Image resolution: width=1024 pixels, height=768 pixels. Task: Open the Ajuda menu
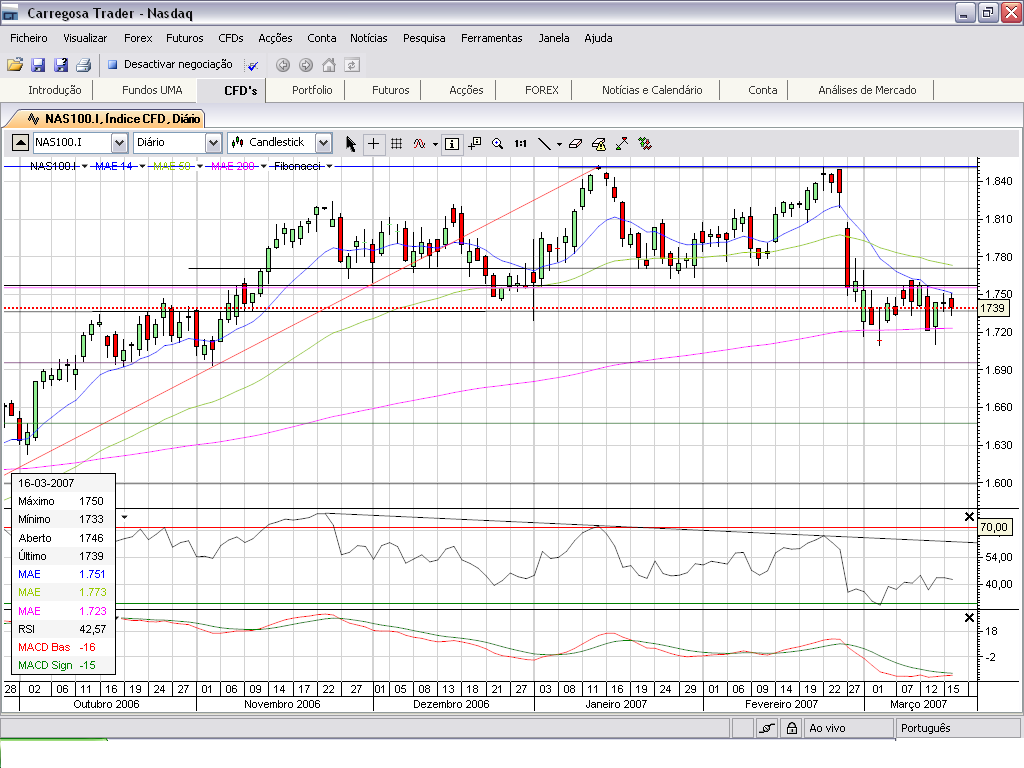click(x=598, y=38)
